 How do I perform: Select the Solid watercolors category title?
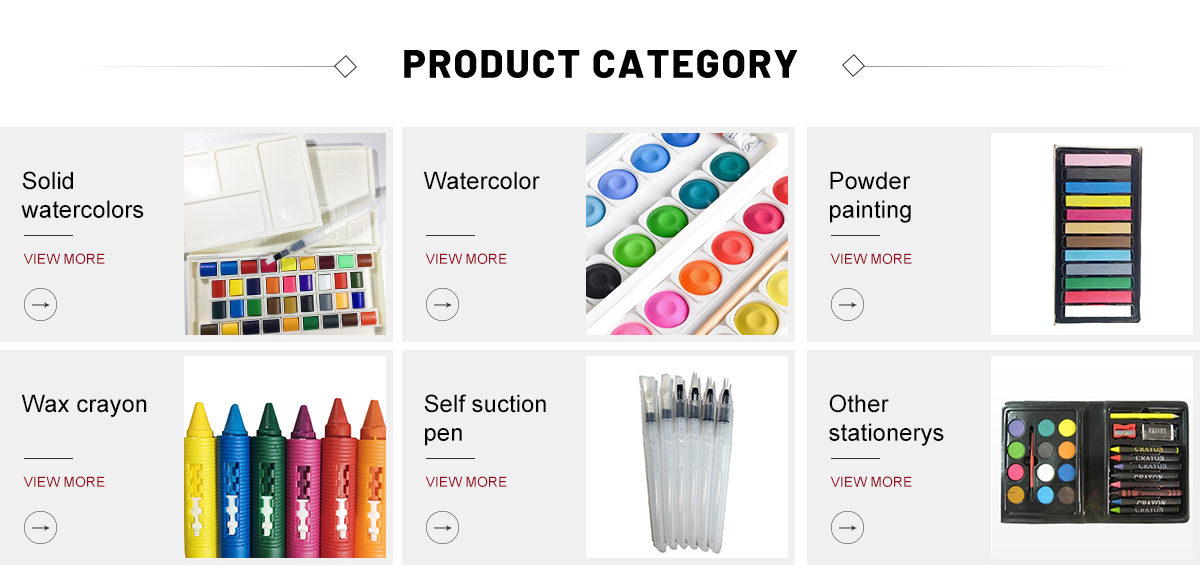tap(83, 195)
